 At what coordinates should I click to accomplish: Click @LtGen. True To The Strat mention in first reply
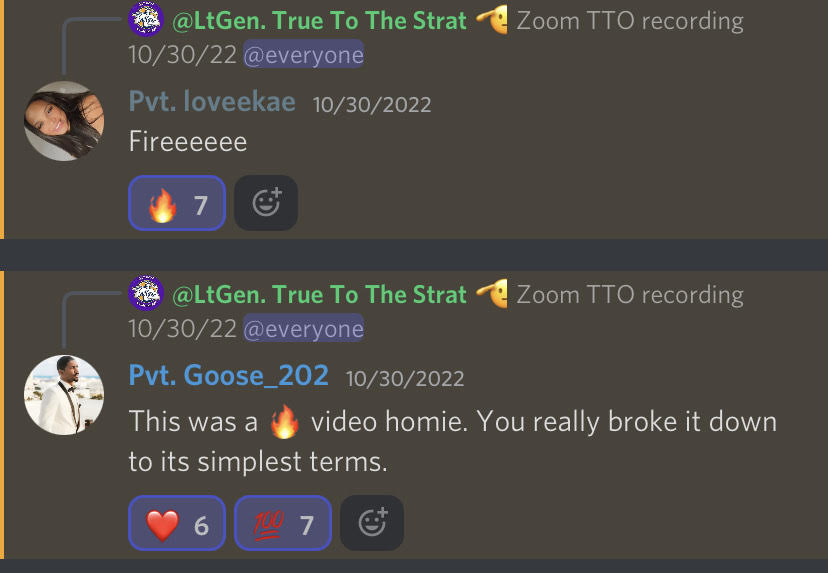pyautogui.click(x=319, y=21)
